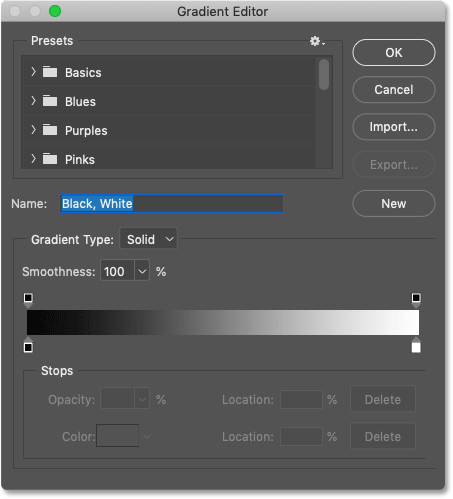Create a gradient with New button
Viewport: 453px width, 499px height.
(394, 204)
